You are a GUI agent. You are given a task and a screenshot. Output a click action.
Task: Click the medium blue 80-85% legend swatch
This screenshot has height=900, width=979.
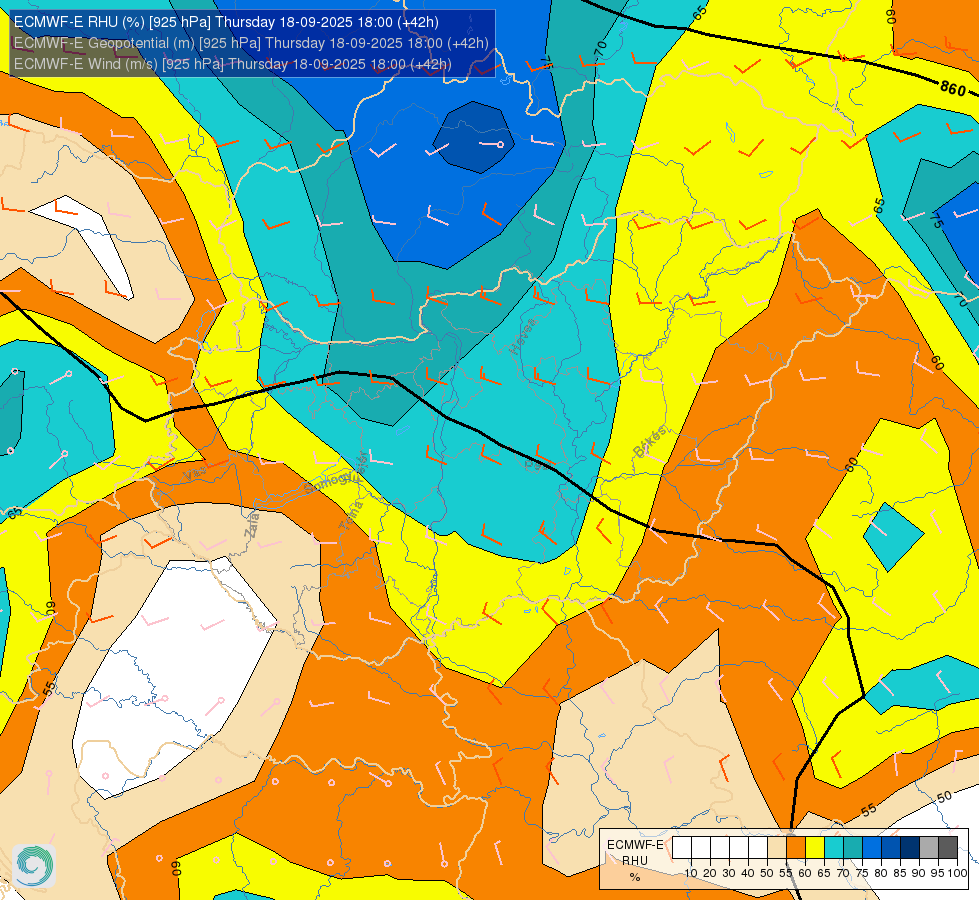click(891, 848)
